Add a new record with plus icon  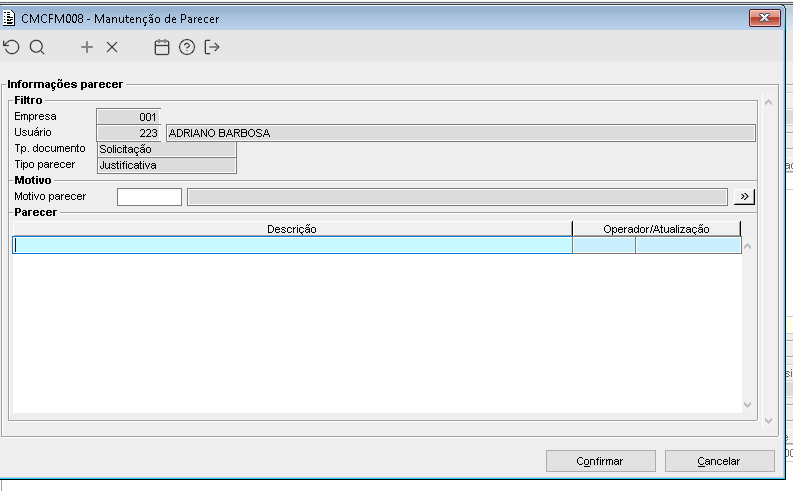(x=87, y=47)
